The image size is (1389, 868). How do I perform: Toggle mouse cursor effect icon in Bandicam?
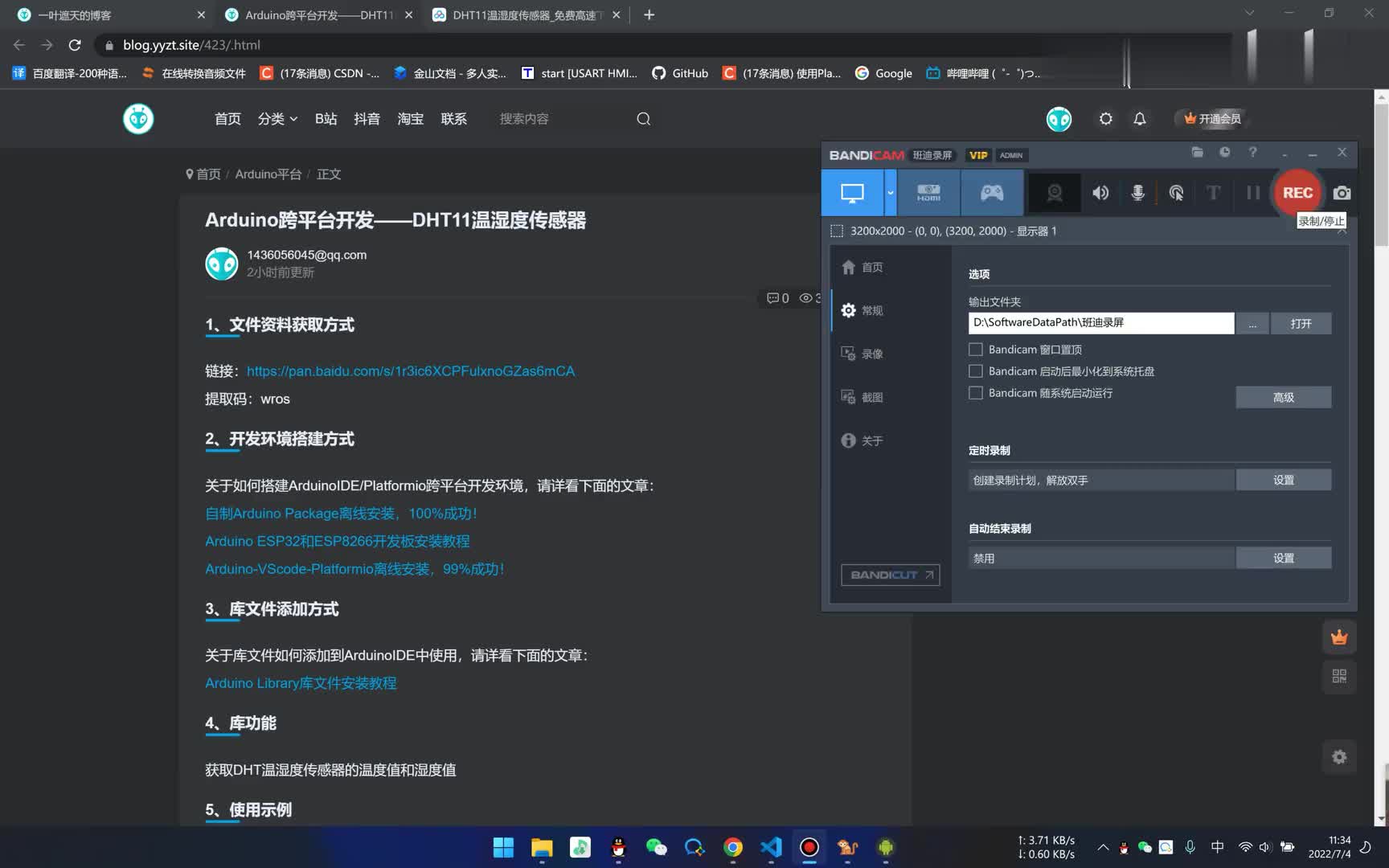click(1176, 193)
